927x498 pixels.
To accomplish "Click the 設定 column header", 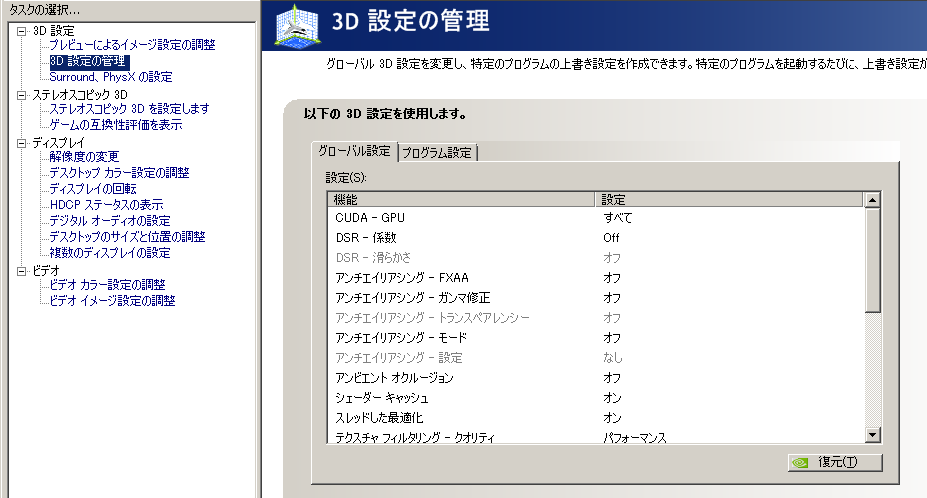I will pos(729,200).
